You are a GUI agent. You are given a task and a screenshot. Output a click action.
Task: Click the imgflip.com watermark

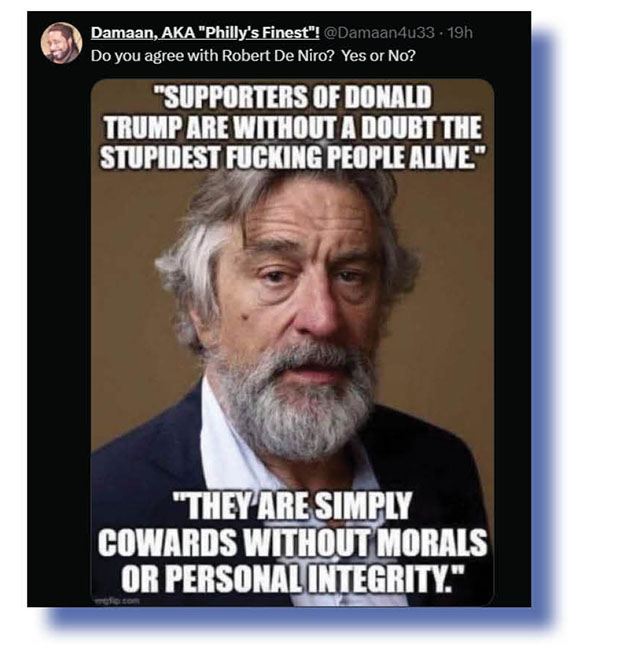[117, 599]
